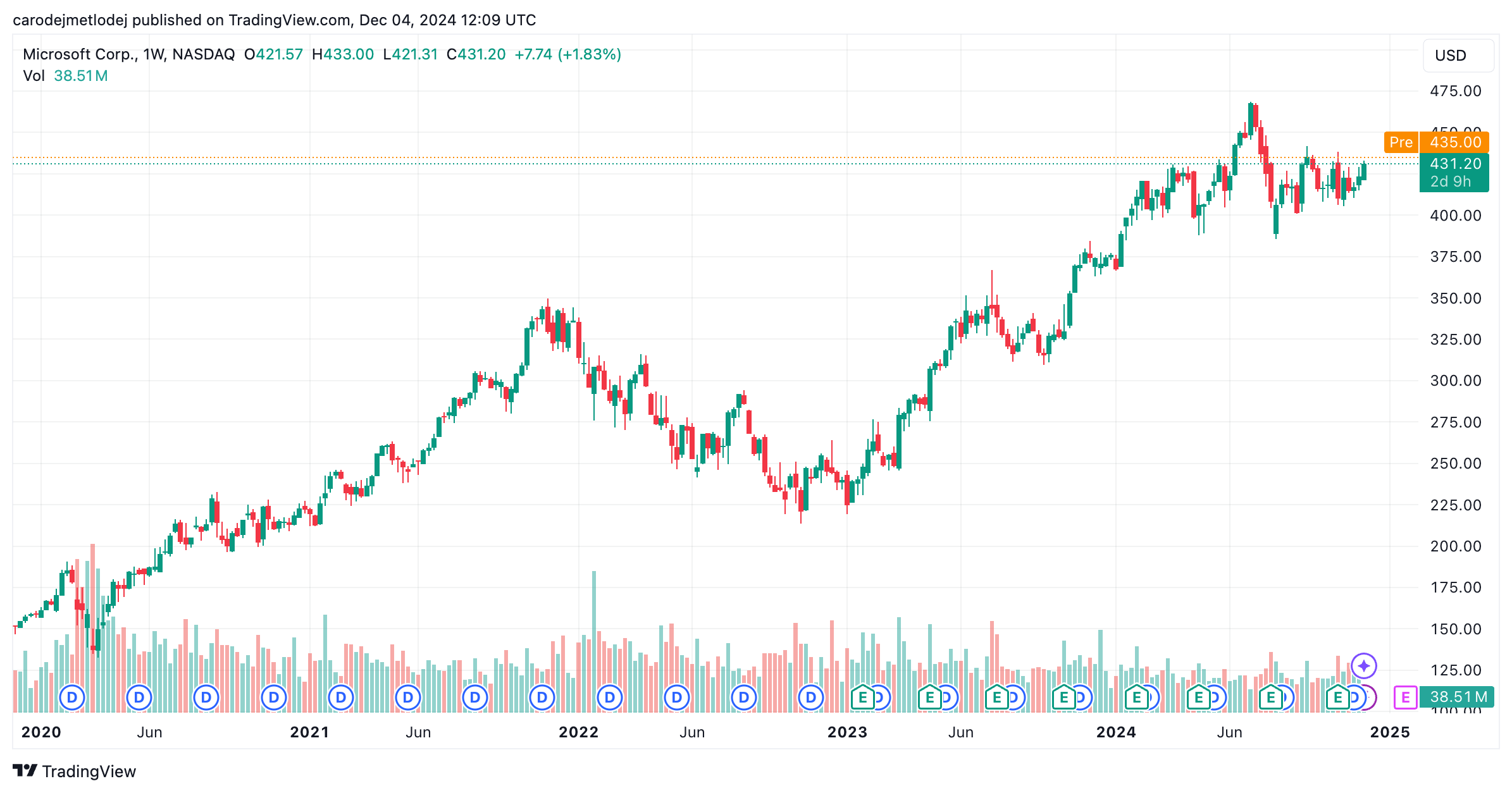
Task: Click the first dividend marker beside 2020
Action: [x=72, y=698]
